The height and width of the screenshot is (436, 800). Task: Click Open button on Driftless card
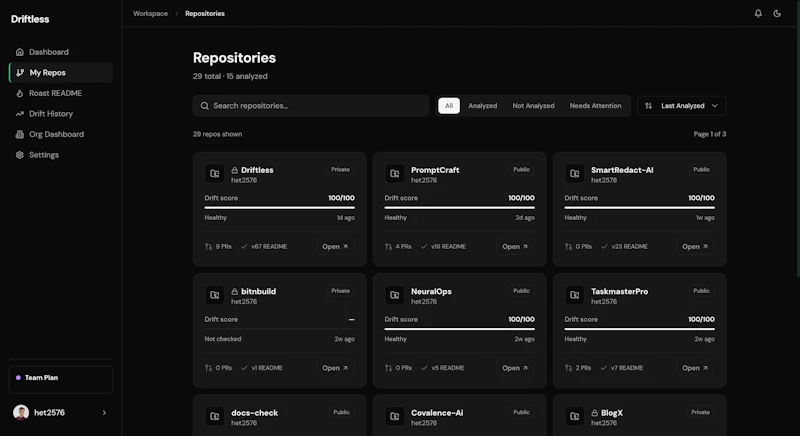pos(335,246)
